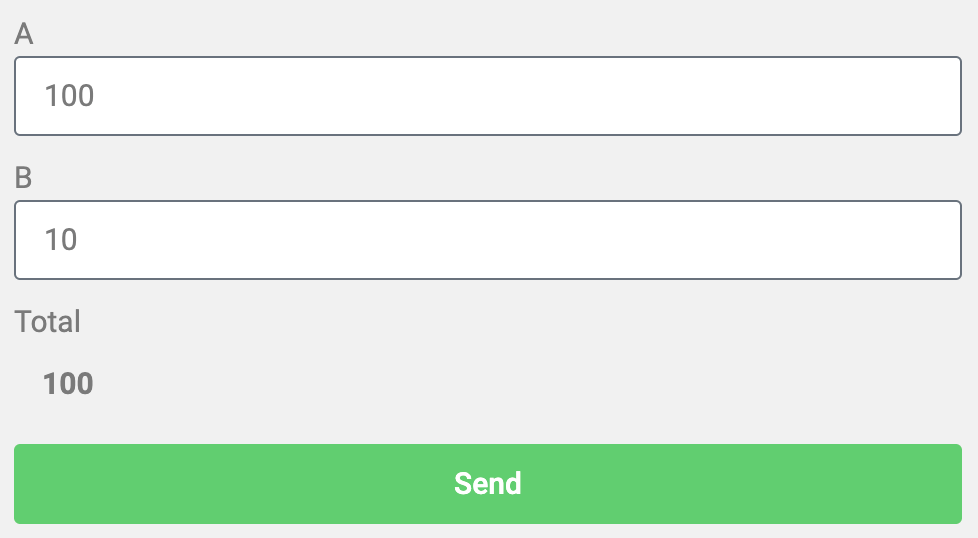This screenshot has height=538, width=978.
Task: Select the text box containing 10
Action: [488, 240]
